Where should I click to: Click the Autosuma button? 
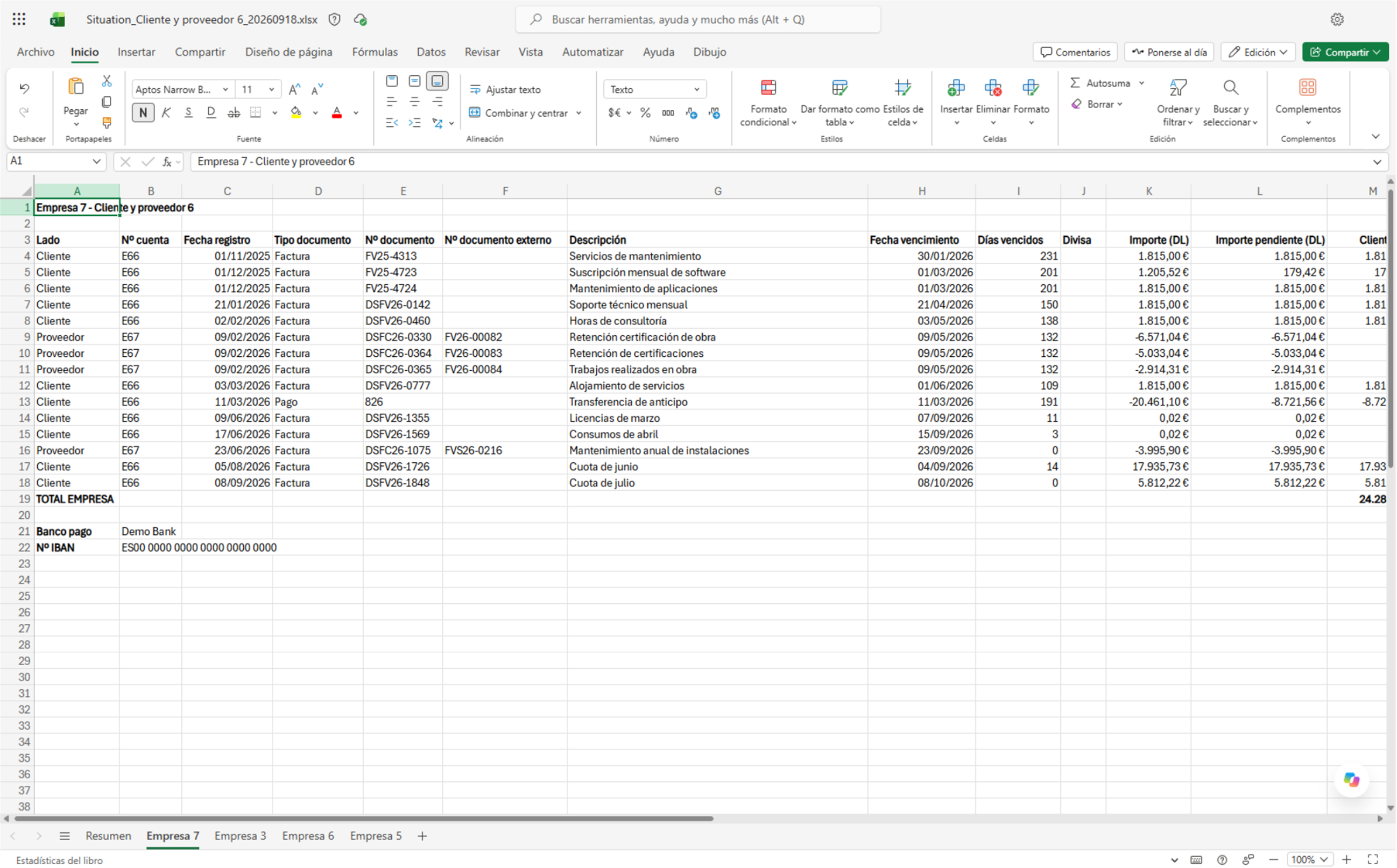coord(1100,83)
